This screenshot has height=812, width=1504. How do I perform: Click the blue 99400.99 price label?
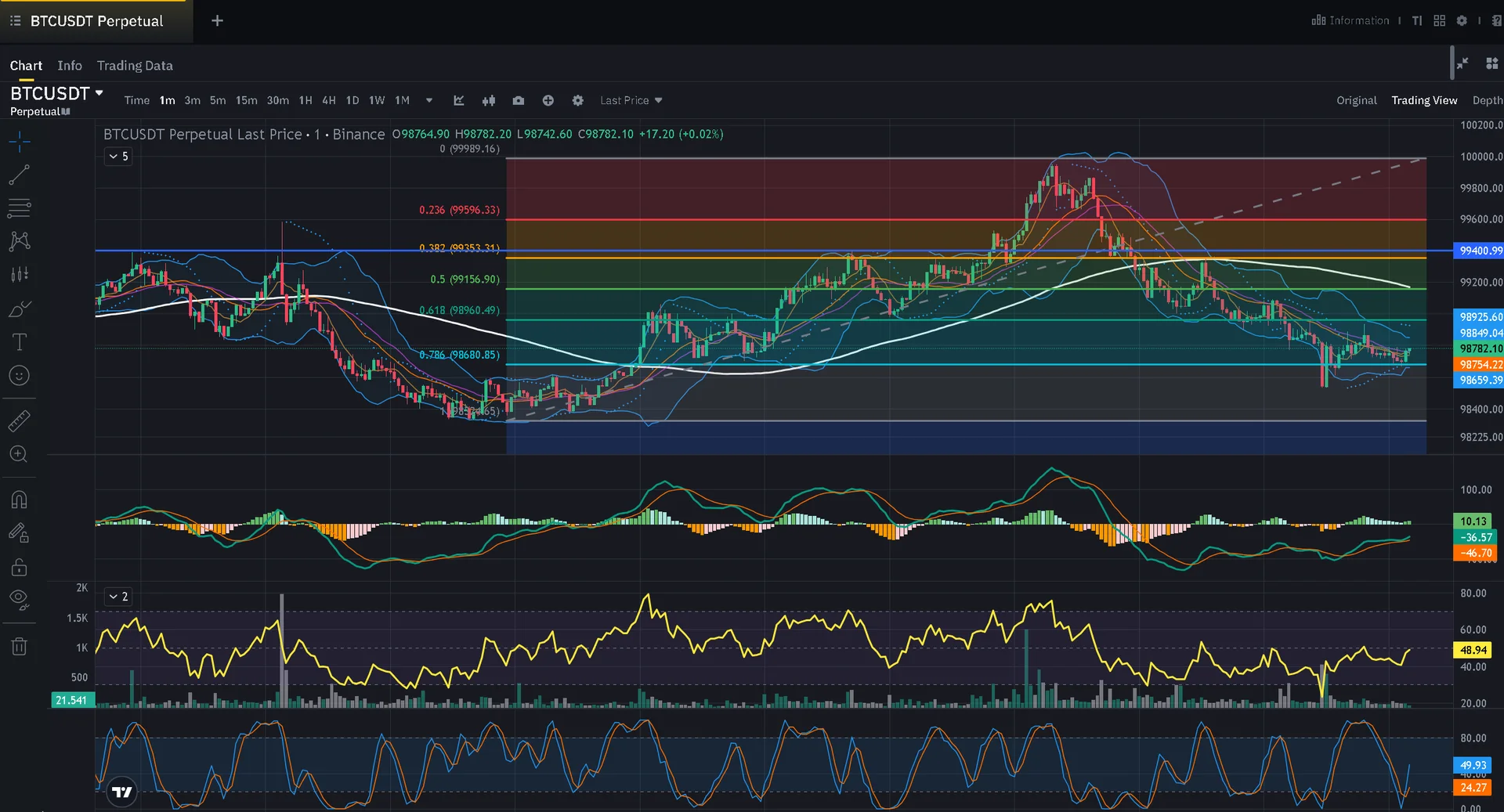click(1480, 251)
